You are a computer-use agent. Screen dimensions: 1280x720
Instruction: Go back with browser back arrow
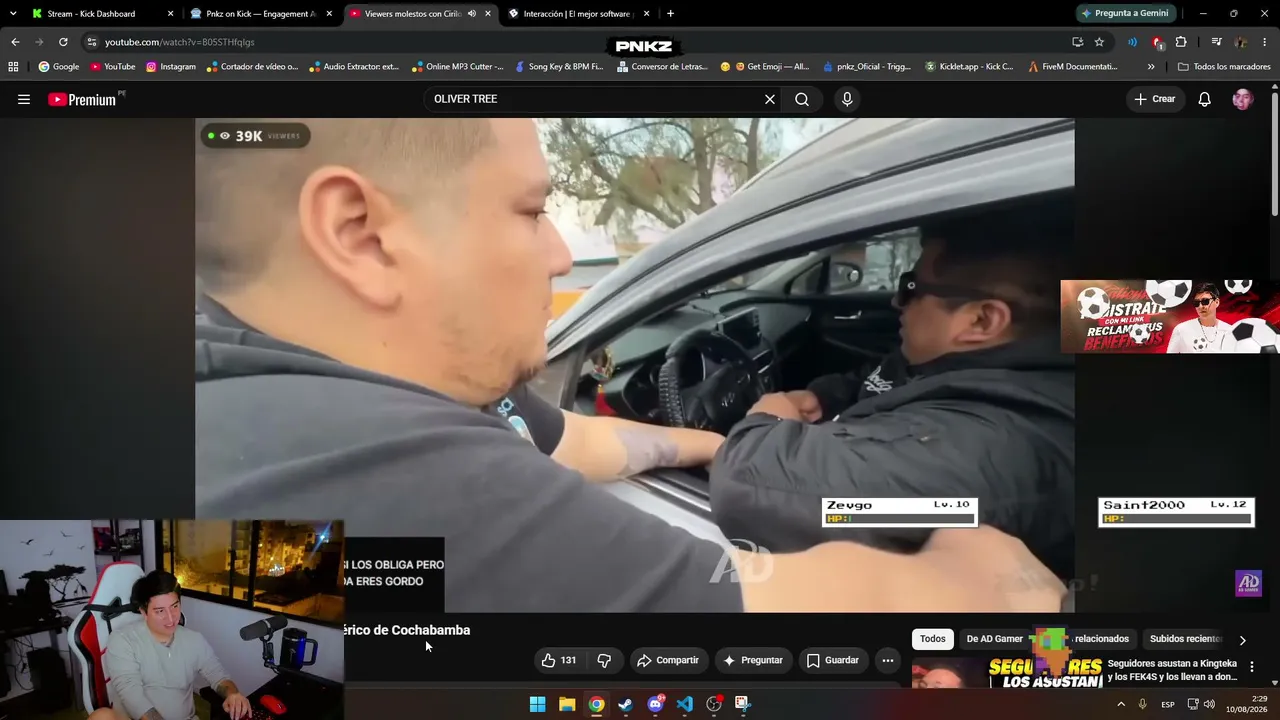[15, 42]
